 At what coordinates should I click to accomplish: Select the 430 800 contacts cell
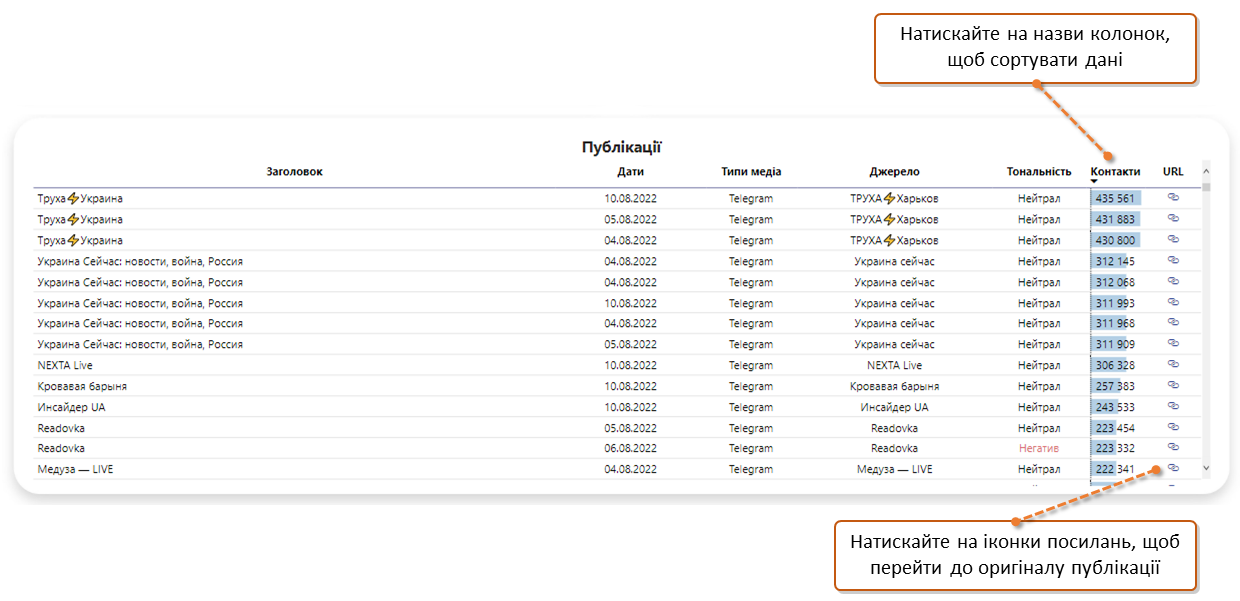pos(1115,241)
